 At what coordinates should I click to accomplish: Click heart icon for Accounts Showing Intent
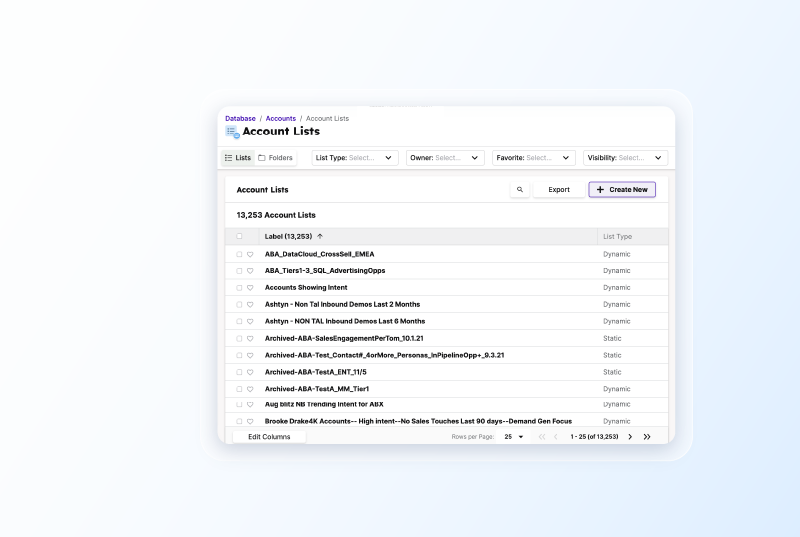point(251,288)
